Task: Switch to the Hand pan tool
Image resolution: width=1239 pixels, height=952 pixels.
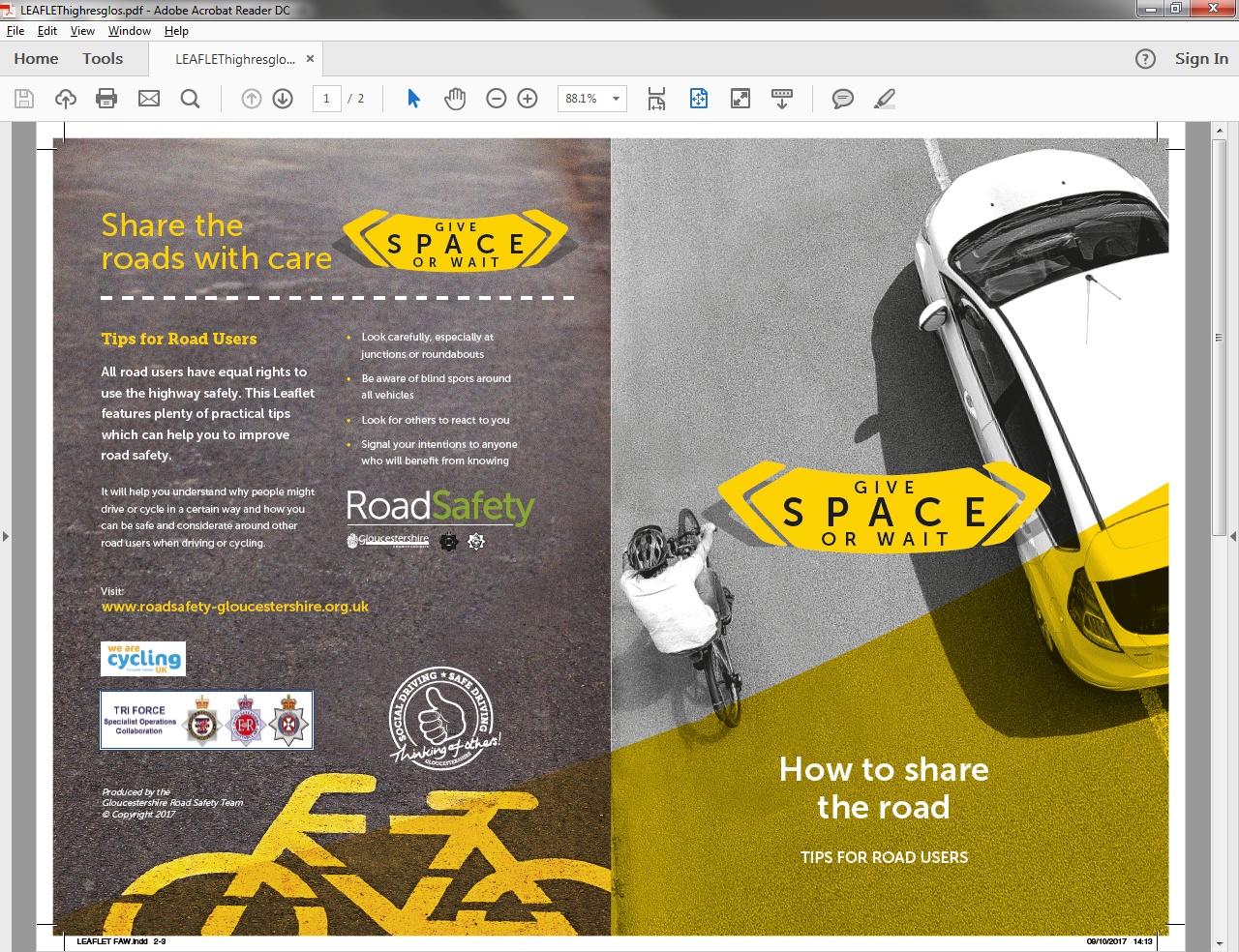Action: 455,99
